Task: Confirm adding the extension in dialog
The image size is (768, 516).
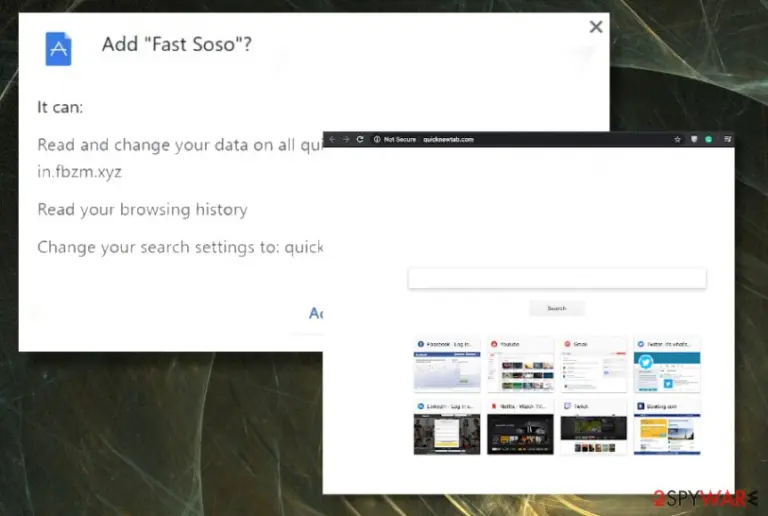Action: [x=316, y=313]
